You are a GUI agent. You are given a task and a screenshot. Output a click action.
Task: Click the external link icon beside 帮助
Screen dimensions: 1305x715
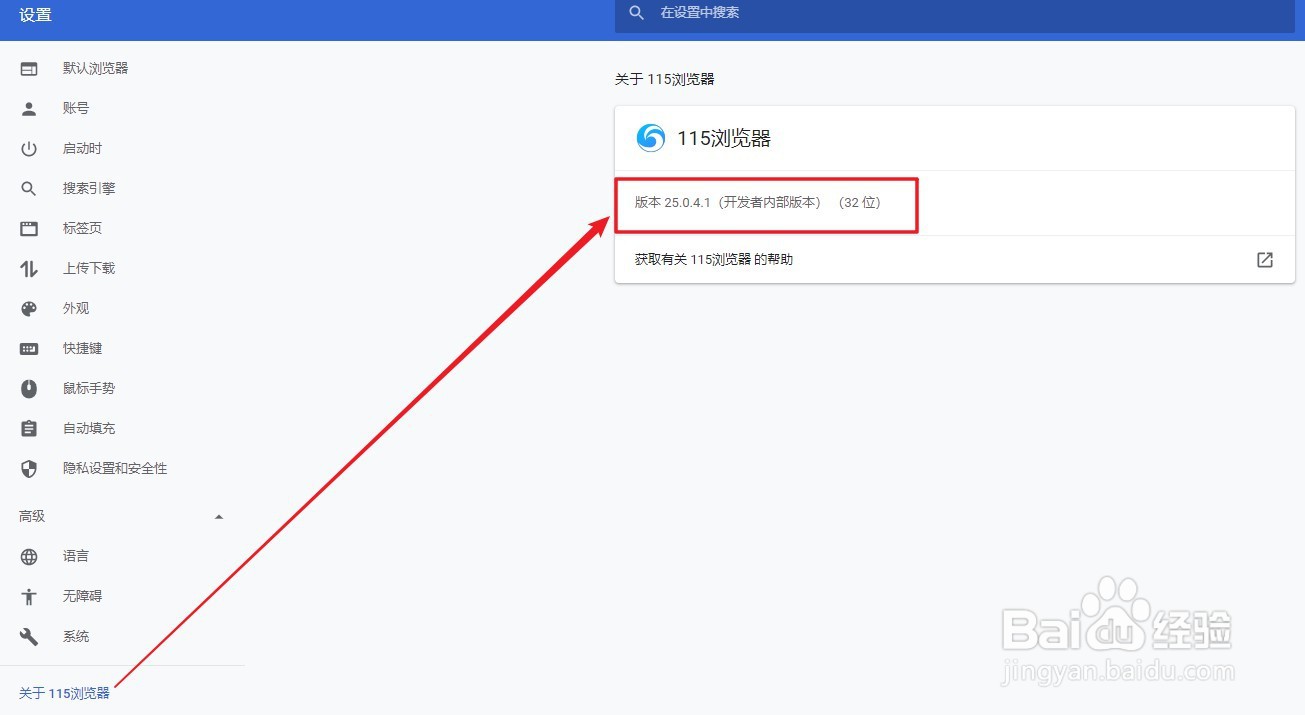(x=1264, y=259)
